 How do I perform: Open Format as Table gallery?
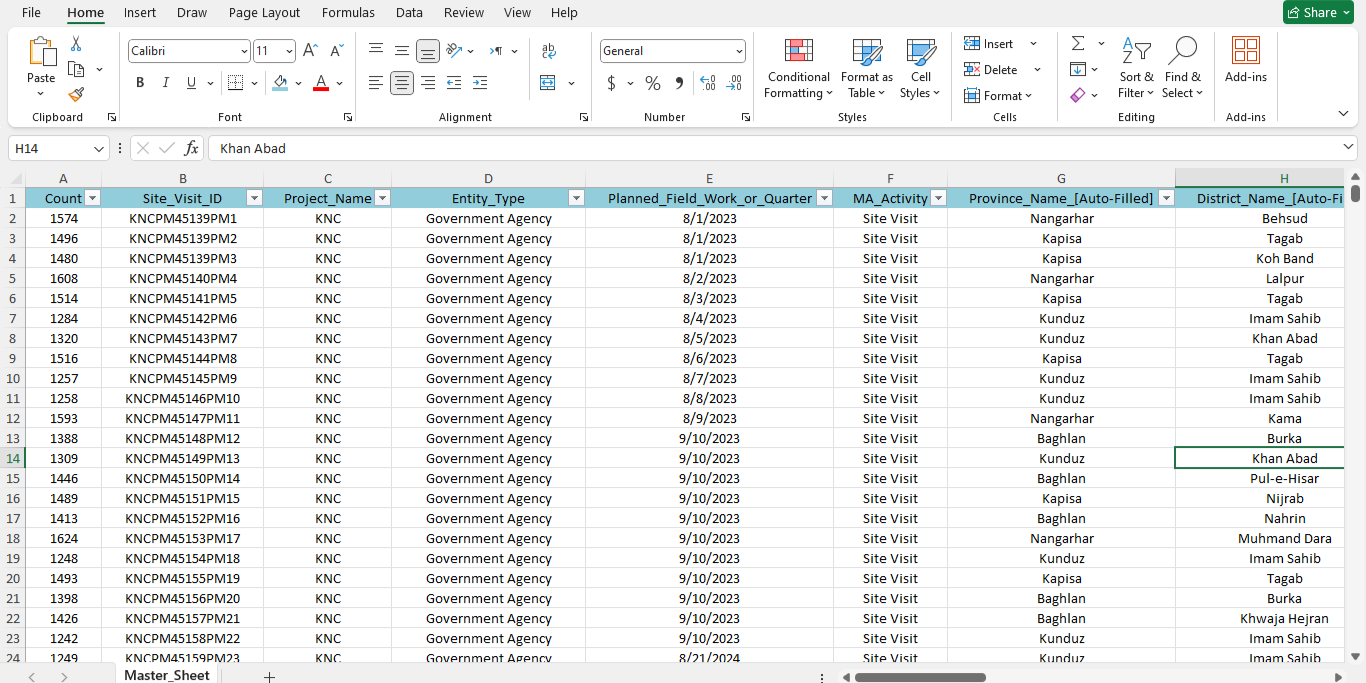pyautogui.click(x=867, y=68)
